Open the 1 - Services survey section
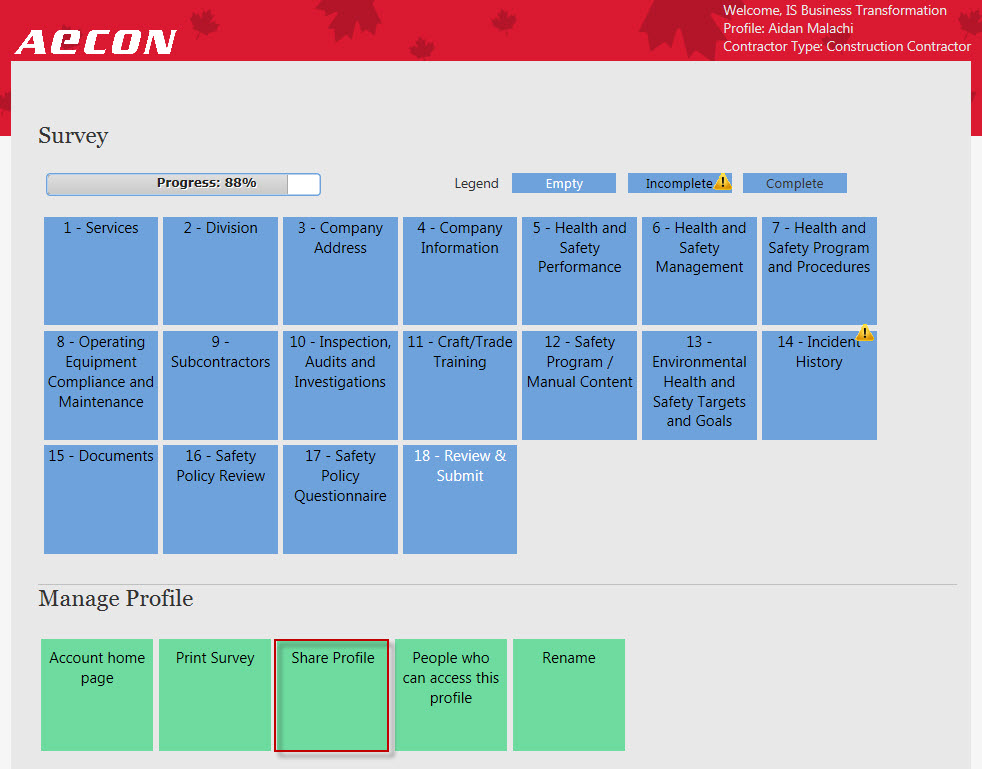This screenshot has width=982, height=769. (101, 270)
